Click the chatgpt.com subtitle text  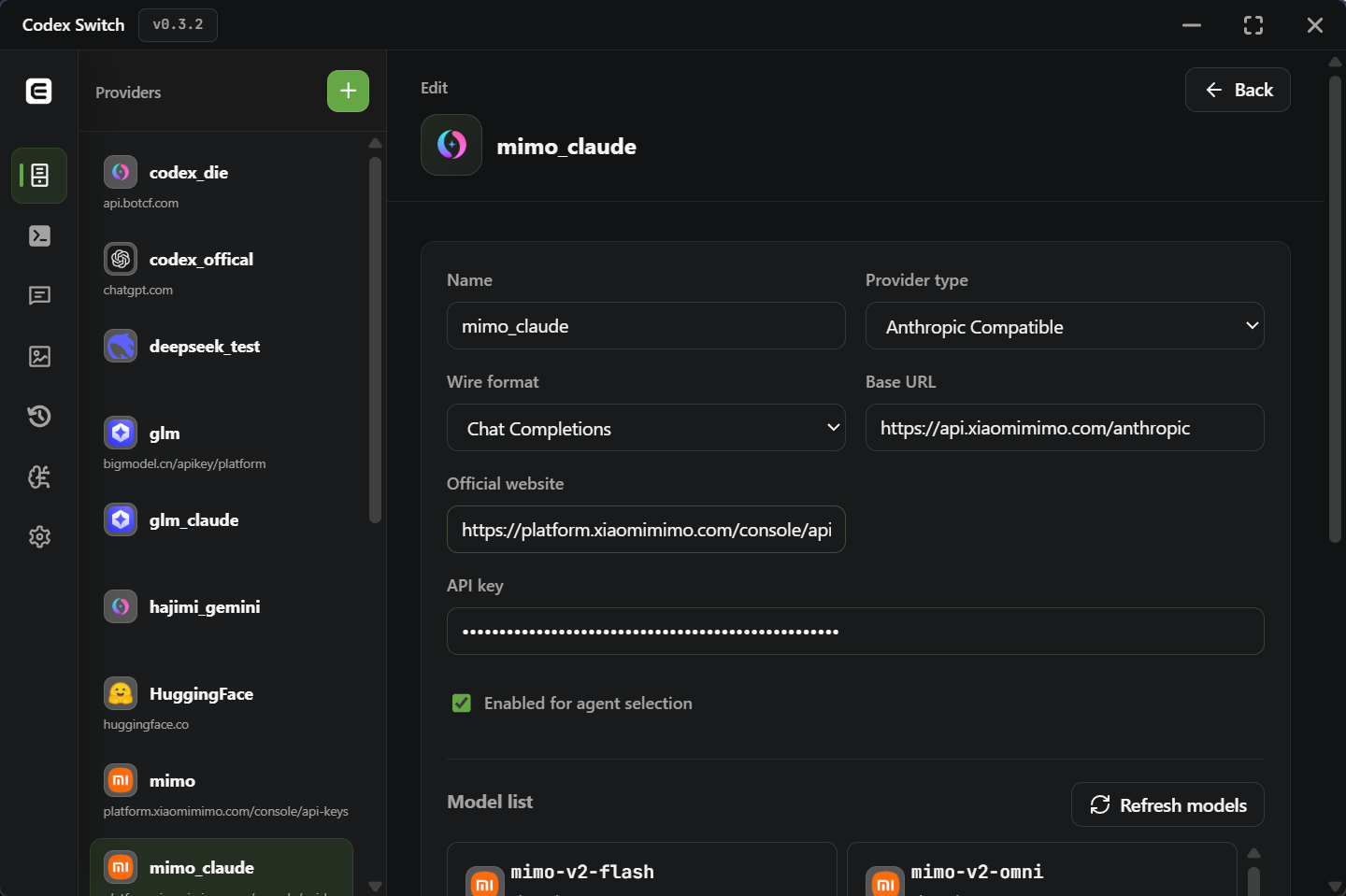(137, 290)
